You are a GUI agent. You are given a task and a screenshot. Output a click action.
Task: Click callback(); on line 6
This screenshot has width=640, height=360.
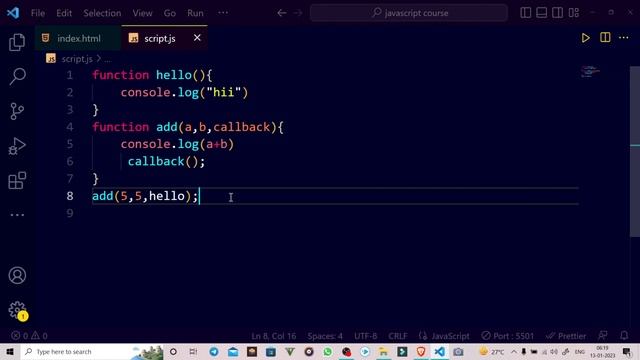click(x=166, y=162)
